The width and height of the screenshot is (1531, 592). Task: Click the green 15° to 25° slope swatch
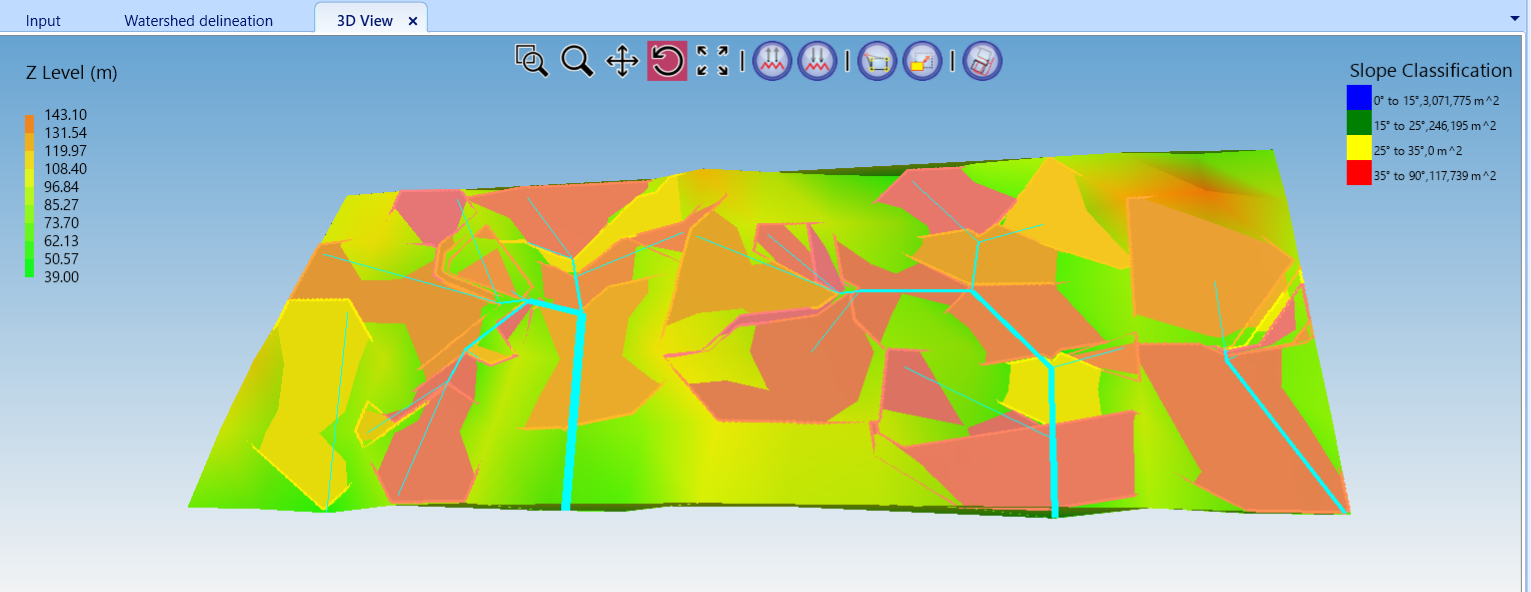click(x=1358, y=123)
